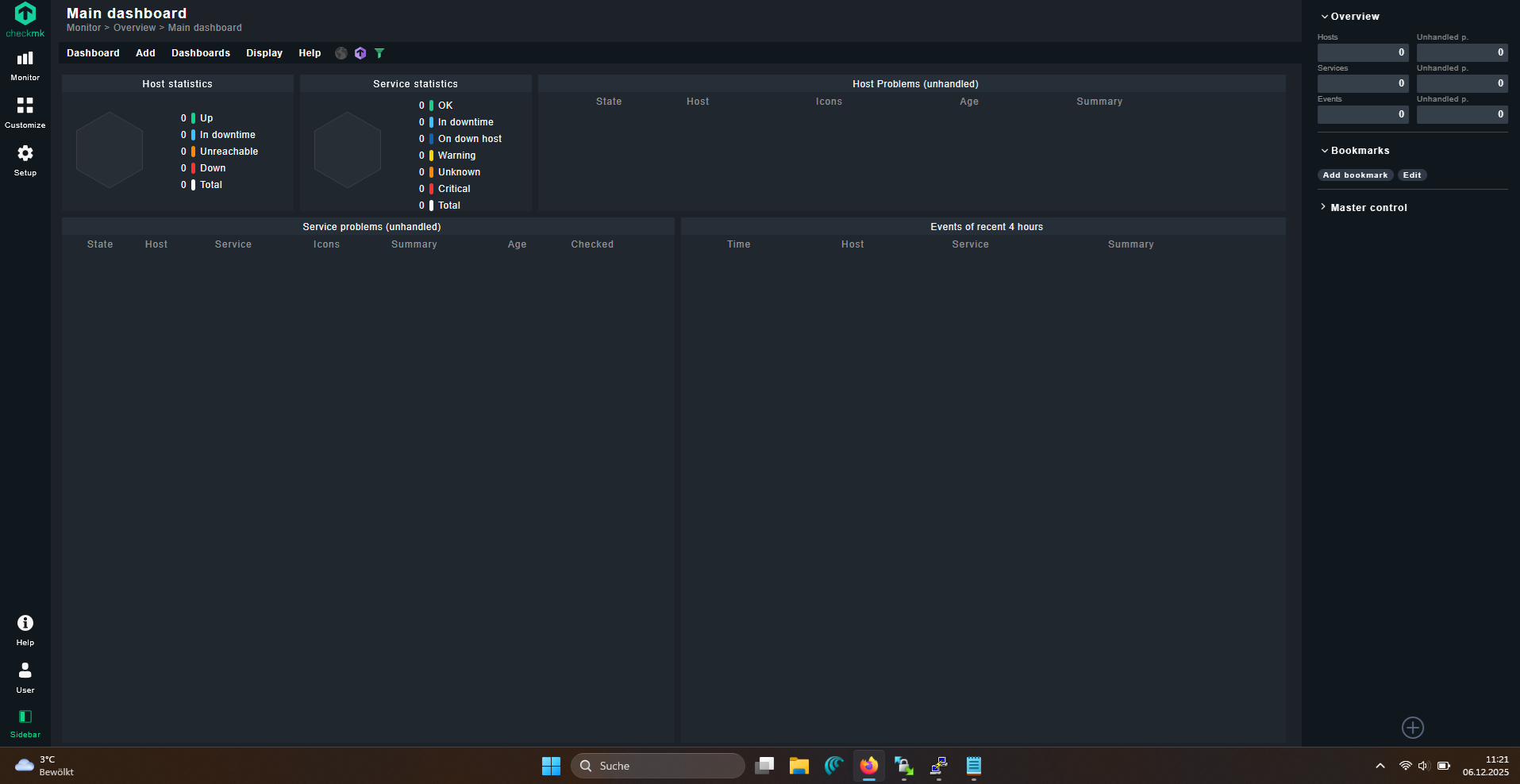
Task: Click the checkmk logo
Action: click(25, 19)
